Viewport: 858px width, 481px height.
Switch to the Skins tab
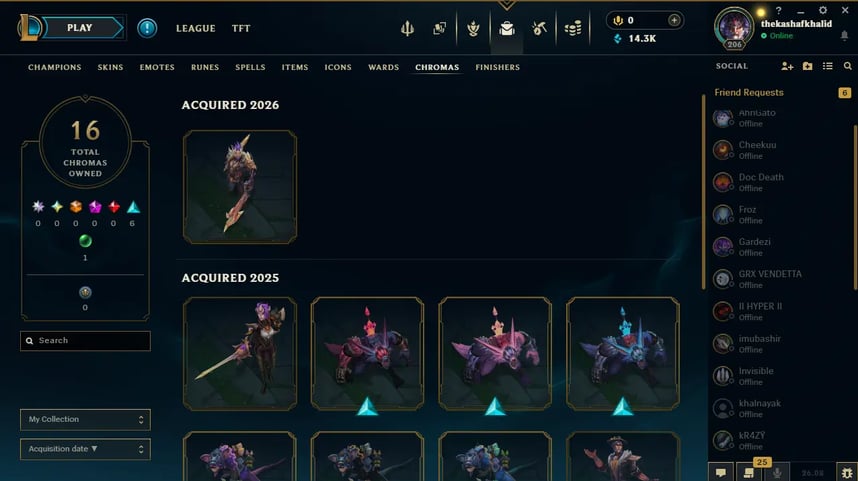point(110,67)
